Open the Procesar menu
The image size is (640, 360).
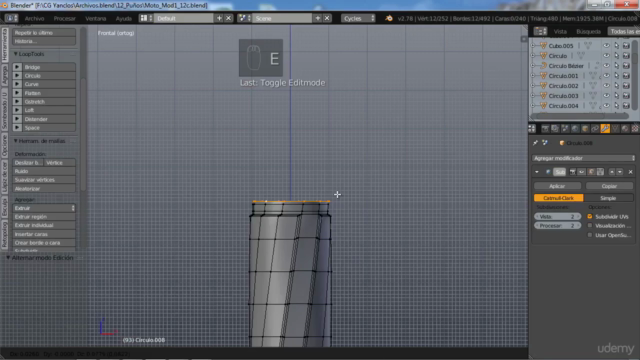pyautogui.click(x=64, y=18)
